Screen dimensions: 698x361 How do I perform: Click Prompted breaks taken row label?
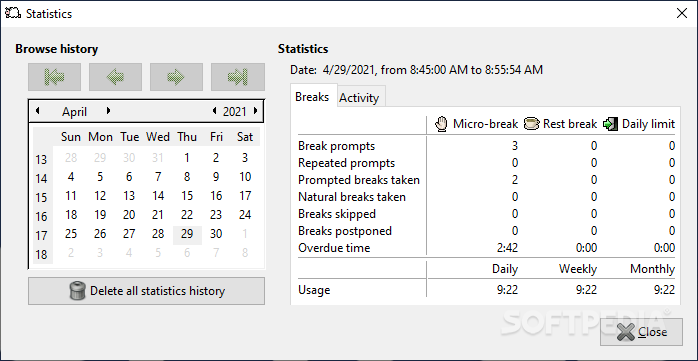click(359, 180)
